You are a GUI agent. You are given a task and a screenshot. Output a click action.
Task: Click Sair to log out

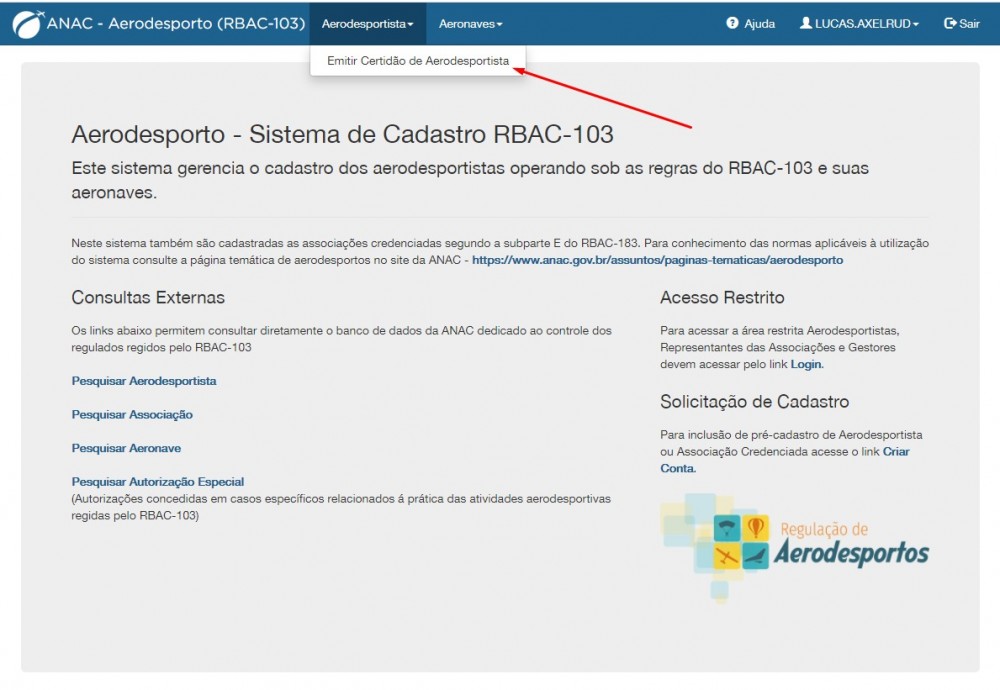(x=962, y=24)
